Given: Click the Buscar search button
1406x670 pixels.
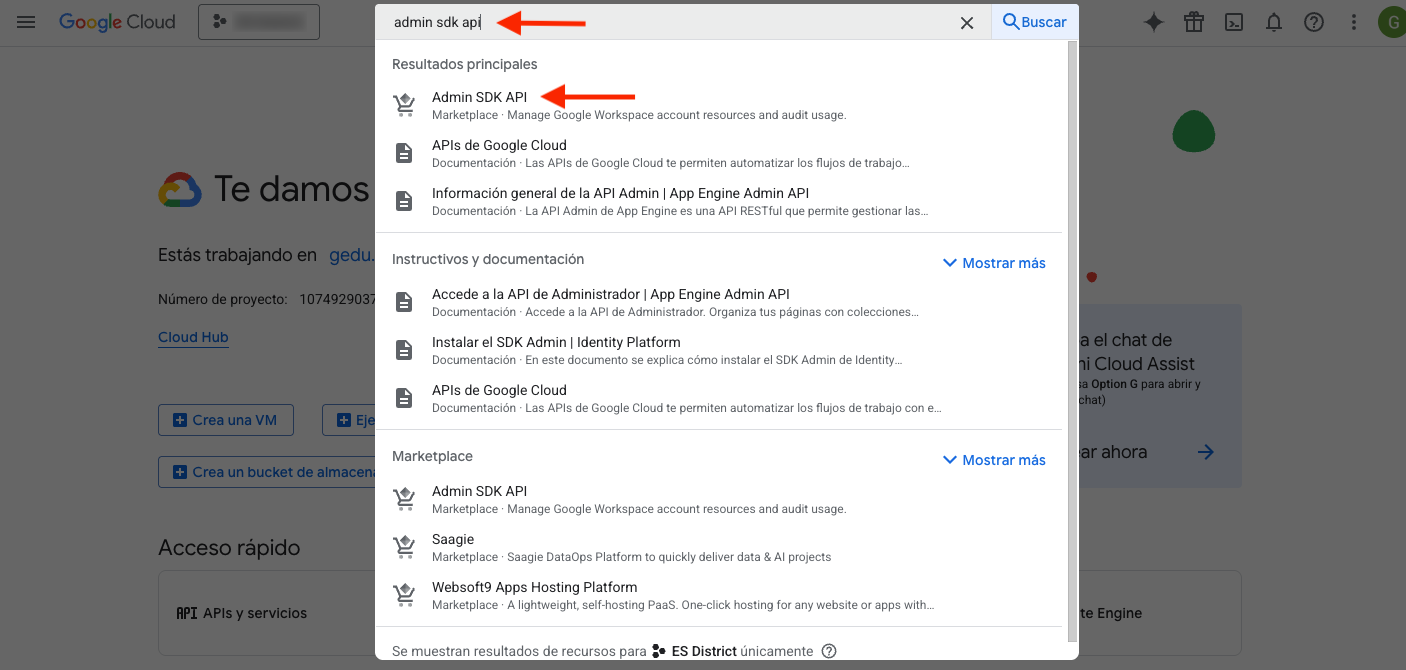Looking at the screenshot, I should coord(1034,22).
